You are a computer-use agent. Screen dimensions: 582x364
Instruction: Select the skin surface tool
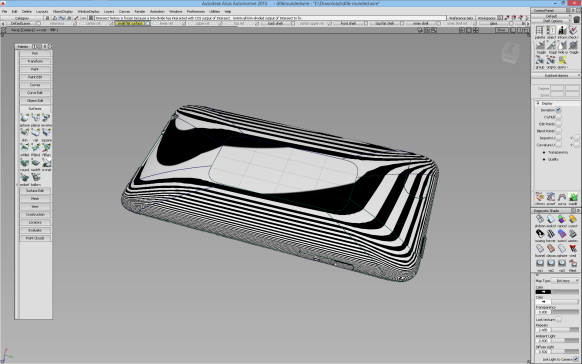25,133
